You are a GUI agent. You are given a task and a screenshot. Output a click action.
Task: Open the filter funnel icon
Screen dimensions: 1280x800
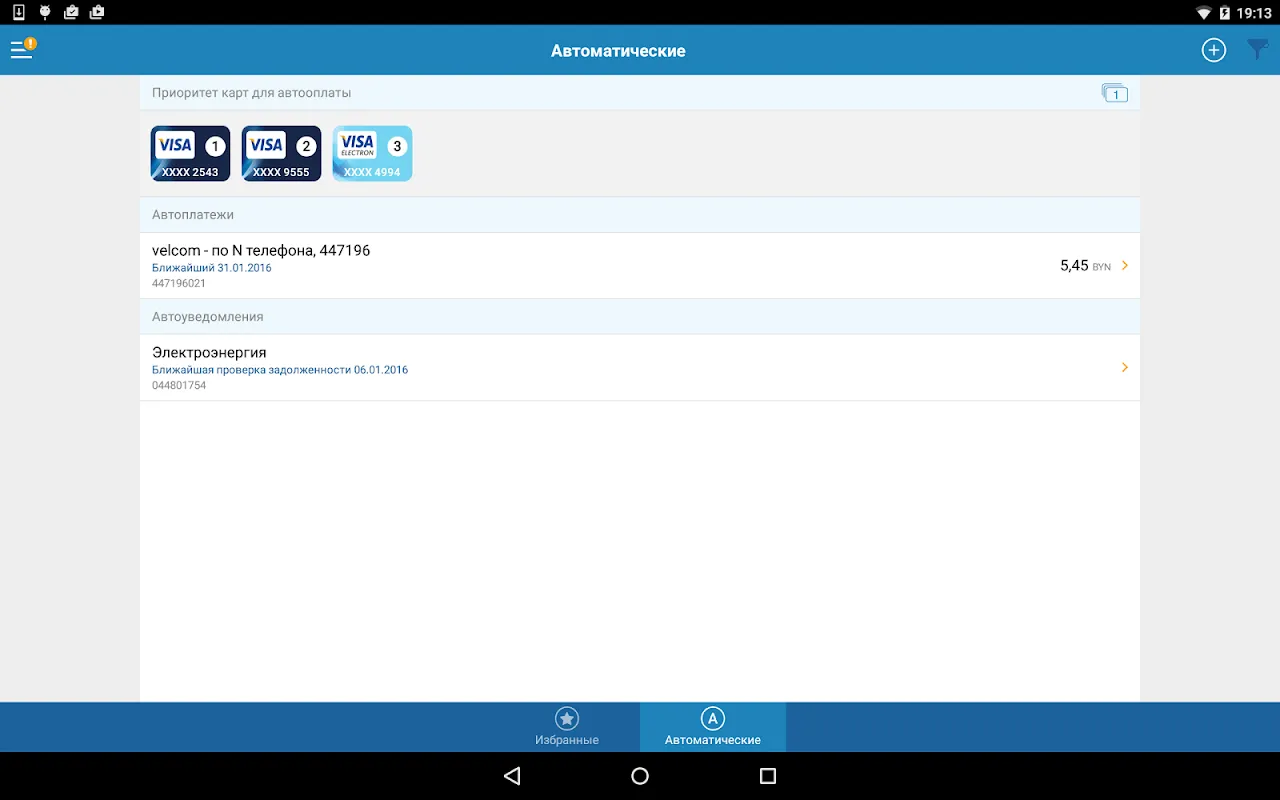1258,50
